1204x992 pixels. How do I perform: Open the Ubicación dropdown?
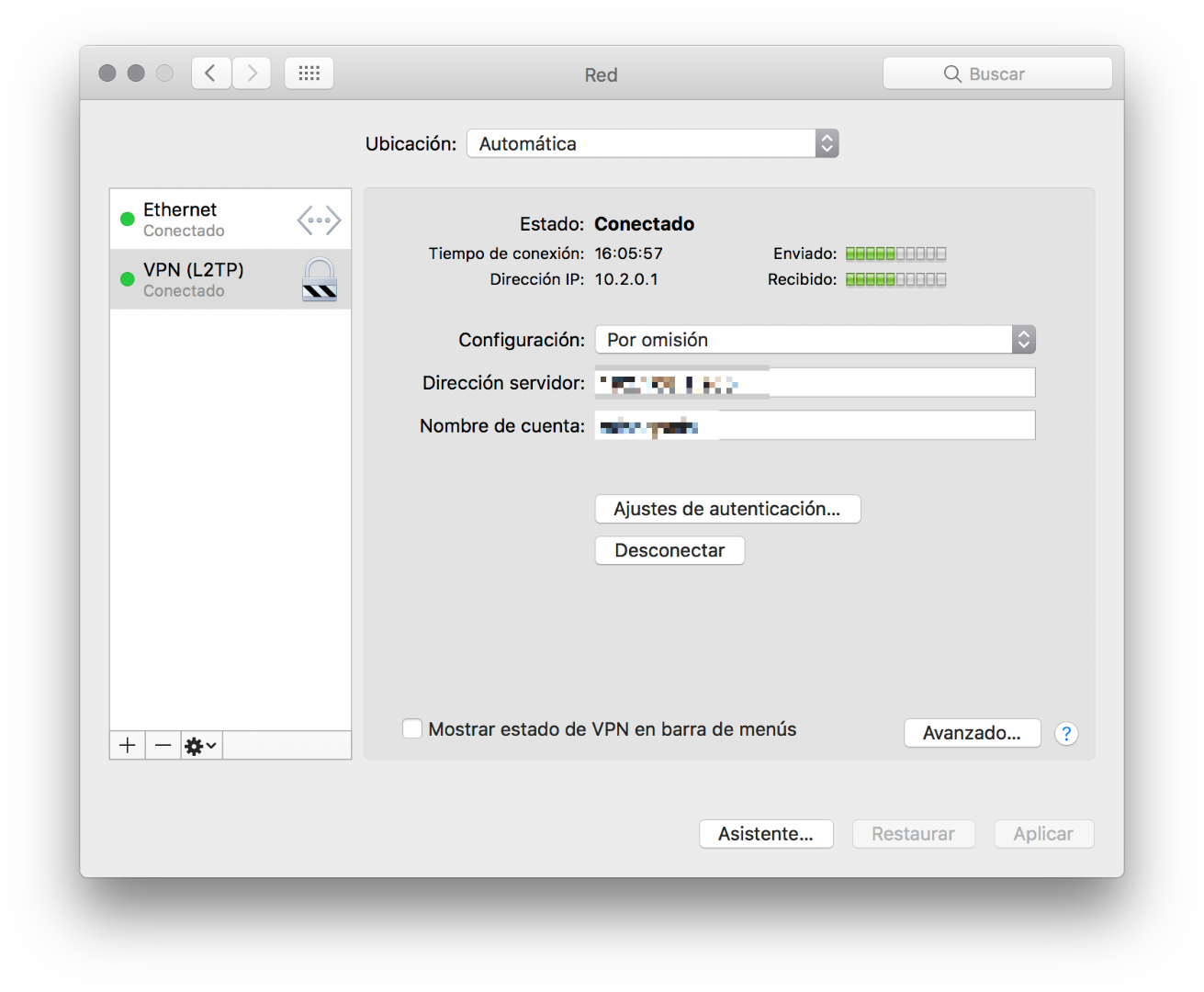tap(653, 143)
